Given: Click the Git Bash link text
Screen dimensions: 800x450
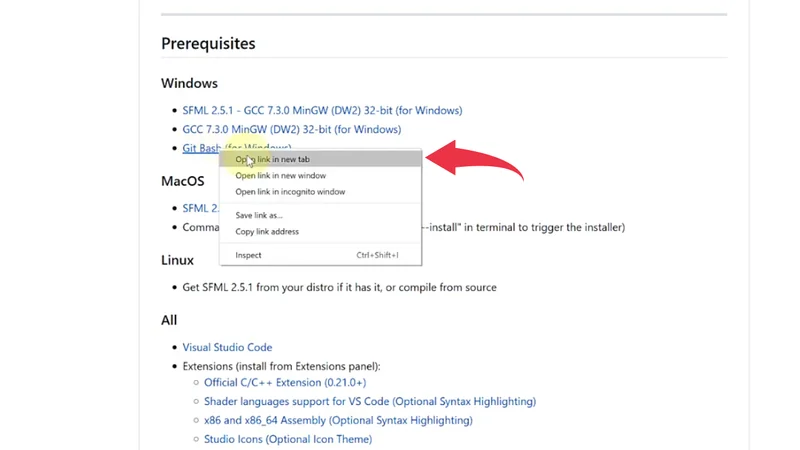Looking at the screenshot, I should 201,148.
